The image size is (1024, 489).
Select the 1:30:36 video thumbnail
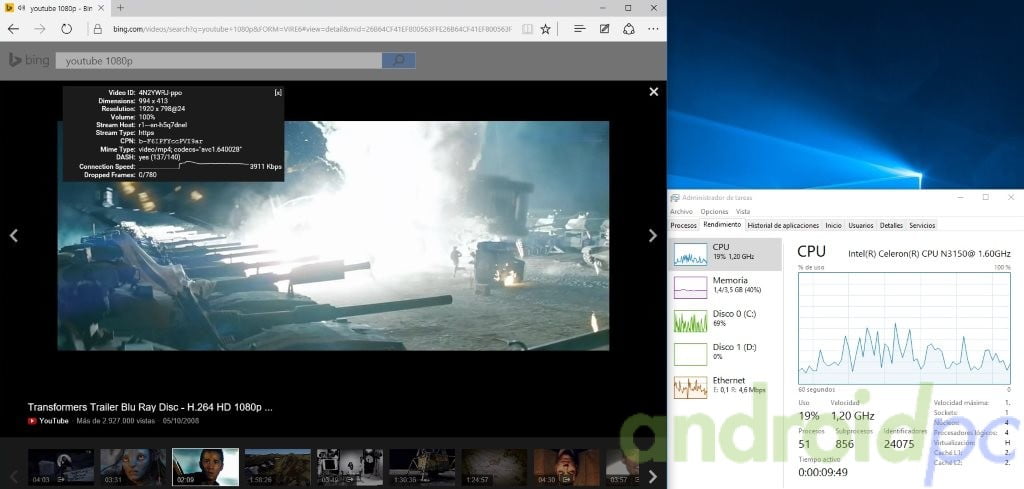pyautogui.click(x=422, y=467)
